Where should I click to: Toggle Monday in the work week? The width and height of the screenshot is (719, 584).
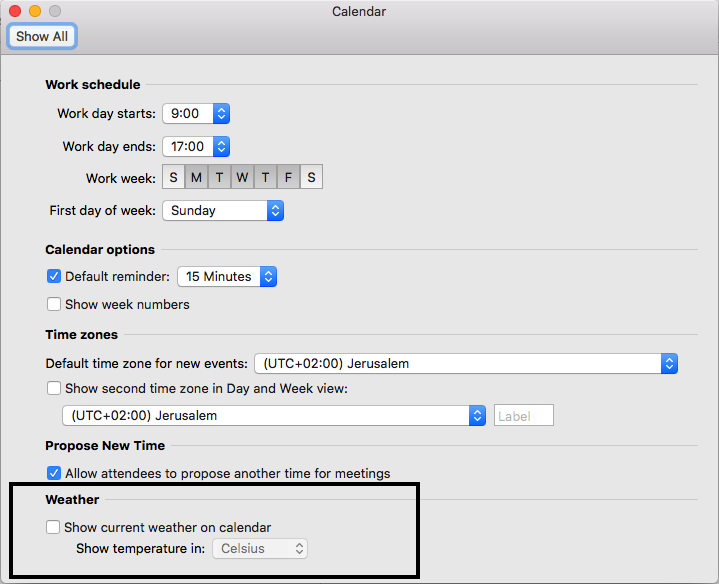pos(196,177)
